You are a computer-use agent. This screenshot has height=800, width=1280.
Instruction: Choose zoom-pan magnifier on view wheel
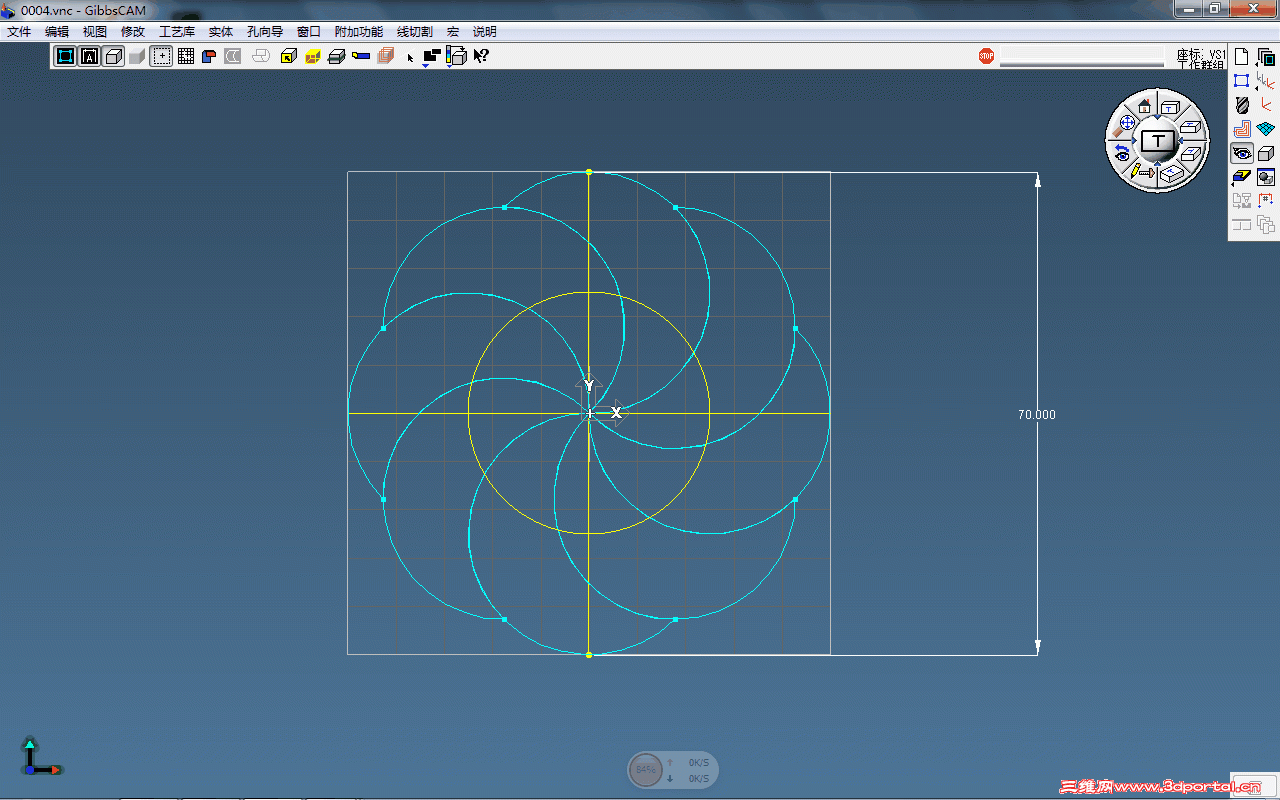[1124, 125]
